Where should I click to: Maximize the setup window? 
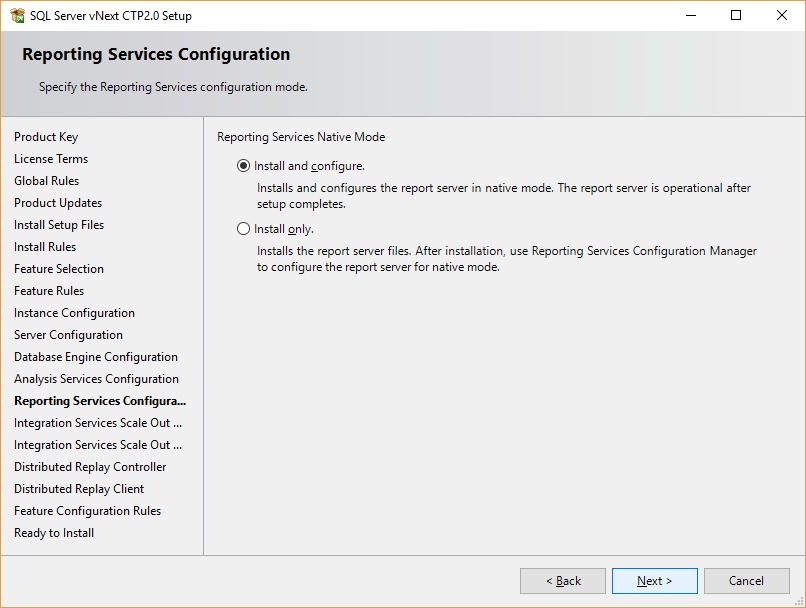point(736,15)
